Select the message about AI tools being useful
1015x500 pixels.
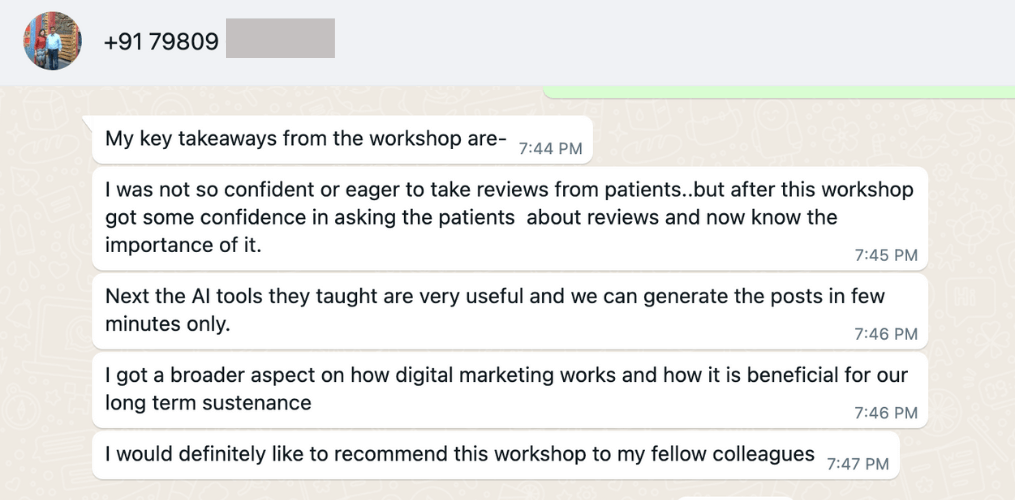[x=495, y=310]
